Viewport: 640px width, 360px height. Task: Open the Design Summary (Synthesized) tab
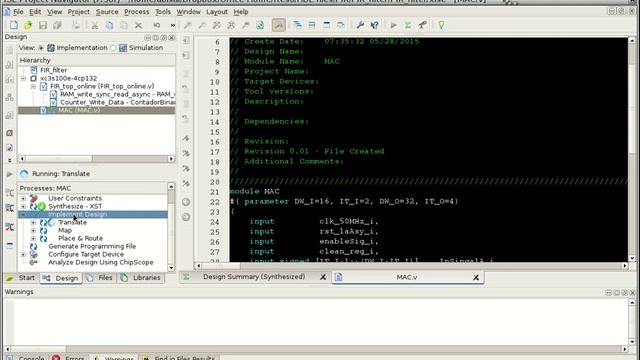tap(254, 277)
